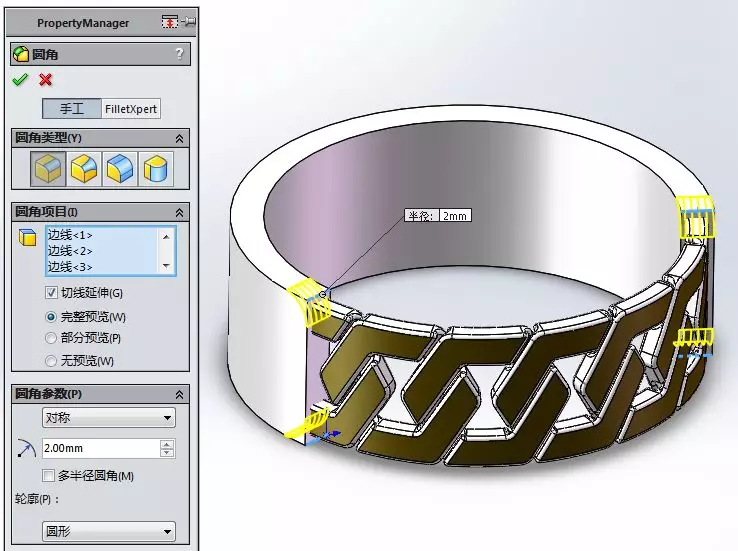
Task: Click the fillet feature icon in title
Action: [21, 54]
